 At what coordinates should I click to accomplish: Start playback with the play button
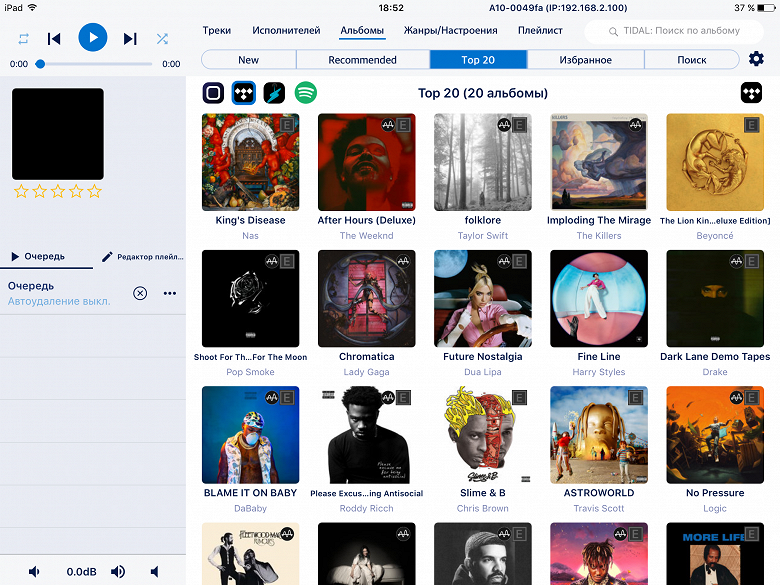coord(93,37)
